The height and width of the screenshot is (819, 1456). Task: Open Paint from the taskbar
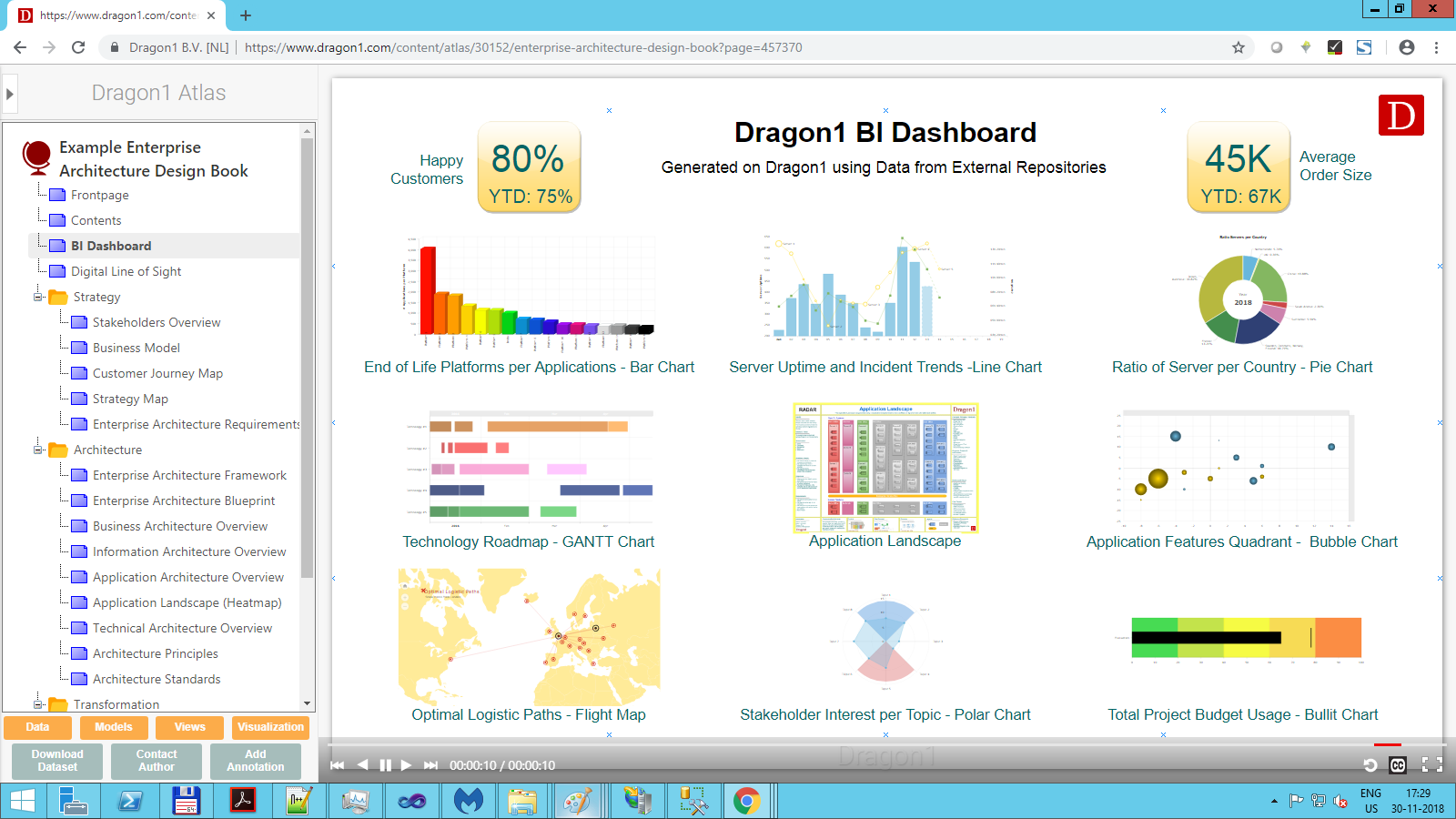578,801
